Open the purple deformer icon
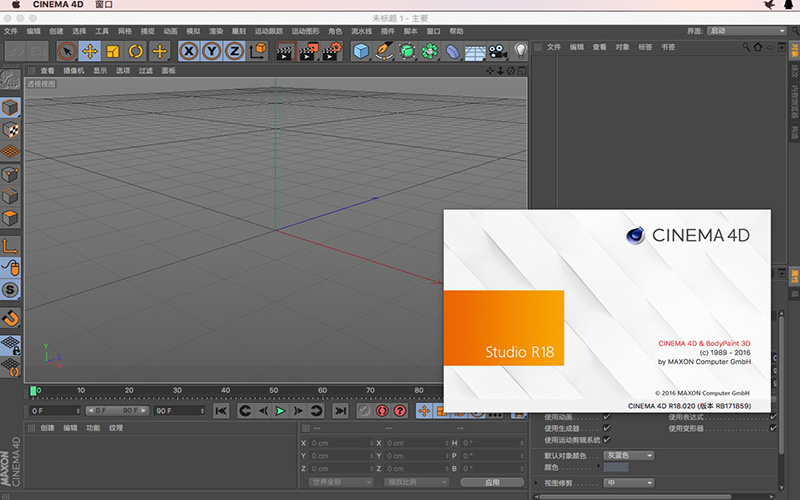This screenshot has width=800, height=500. [x=452, y=52]
